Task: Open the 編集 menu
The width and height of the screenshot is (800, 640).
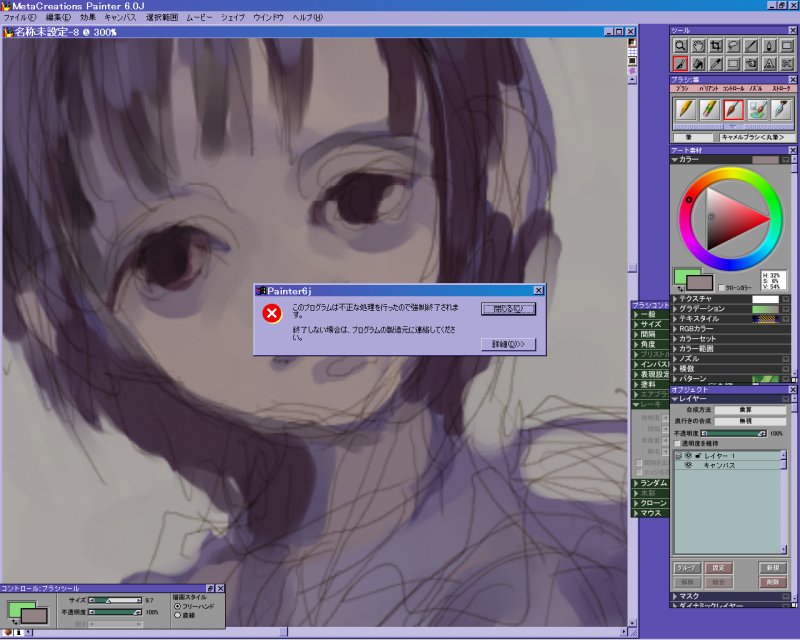Action: tap(58, 17)
